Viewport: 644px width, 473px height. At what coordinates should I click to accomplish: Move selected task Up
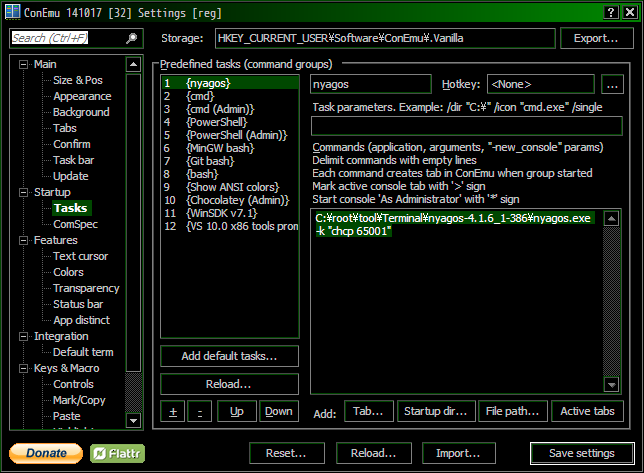tap(237, 411)
